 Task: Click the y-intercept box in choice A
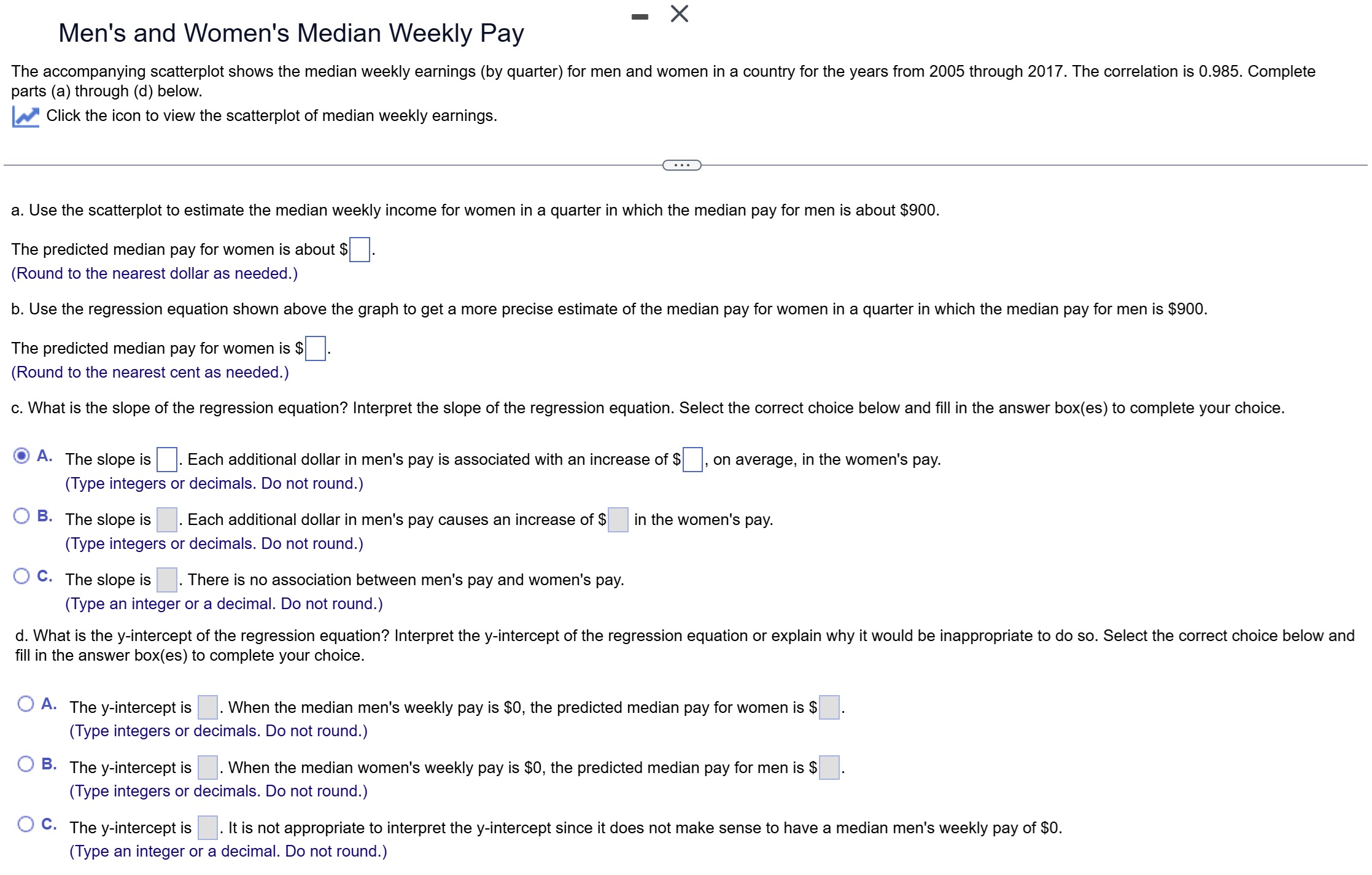206,707
